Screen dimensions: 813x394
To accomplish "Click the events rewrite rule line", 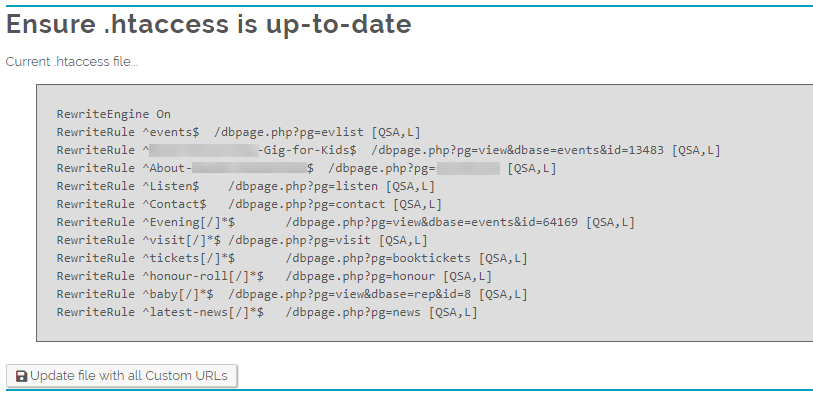I will pyautogui.click(x=239, y=132).
